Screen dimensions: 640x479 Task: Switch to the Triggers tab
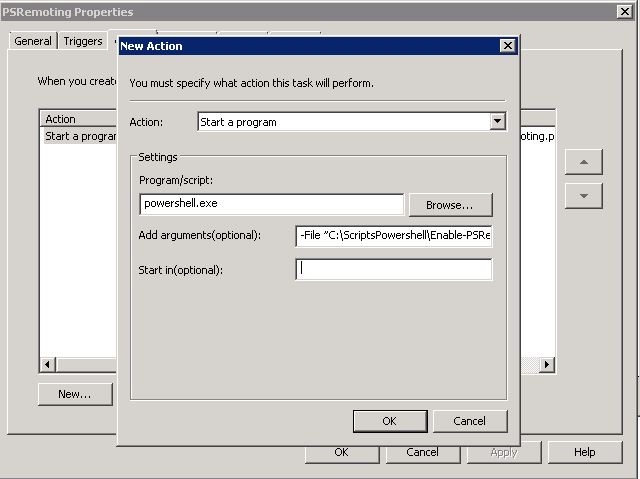[83, 41]
